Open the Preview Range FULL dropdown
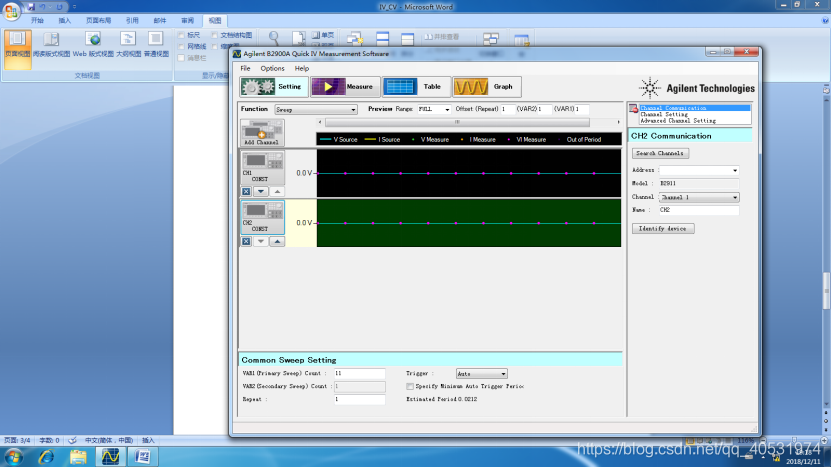Screen dimensions: 831x468 [447, 109]
